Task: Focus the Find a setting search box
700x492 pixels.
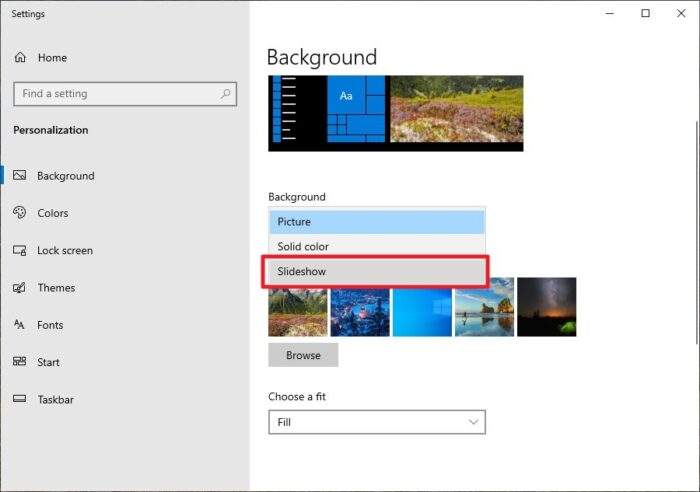Action: click(125, 94)
